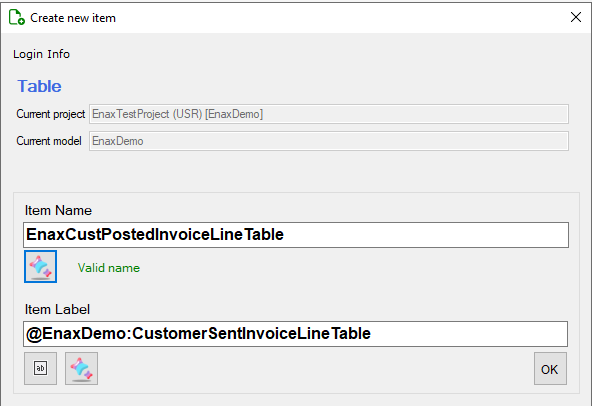The image size is (592, 406).
Task: Click the 'Current project' label text
Action: coord(51,114)
